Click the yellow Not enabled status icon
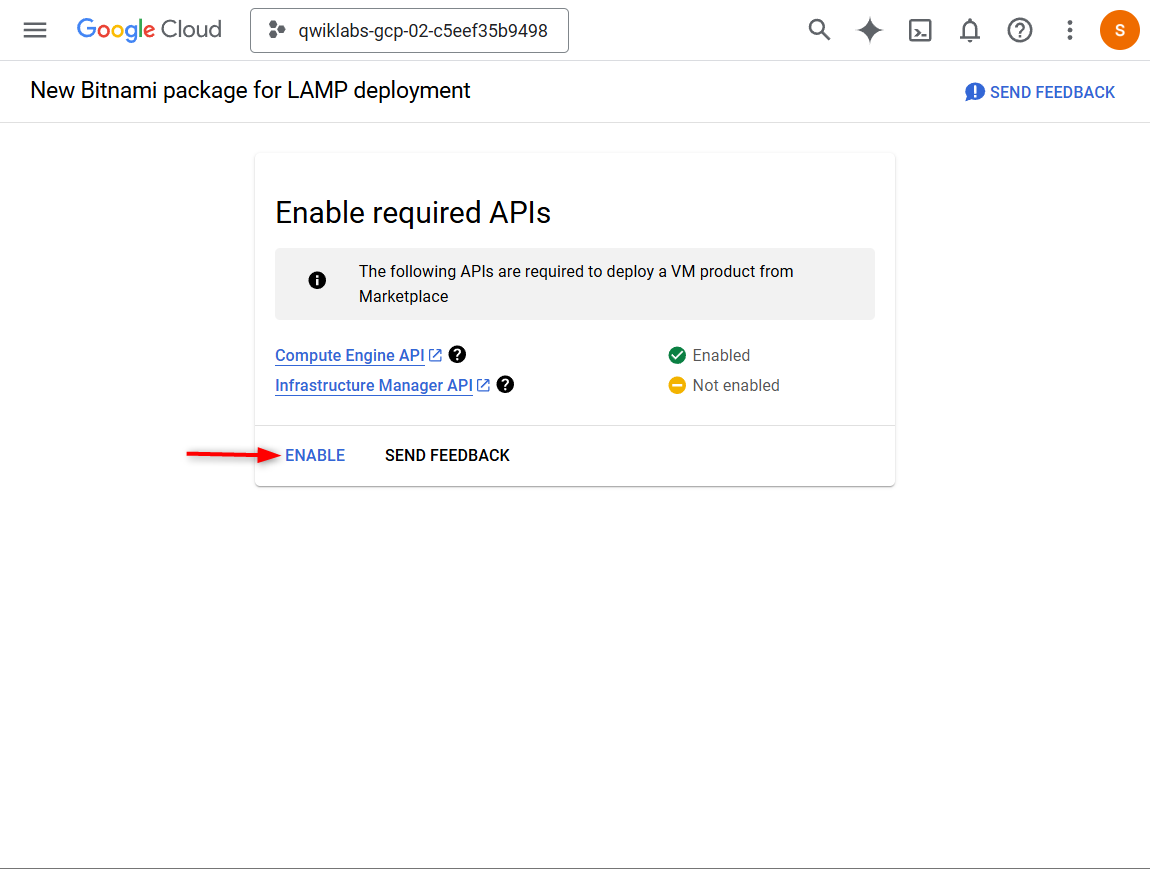This screenshot has height=869, width=1150. point(677,385)
